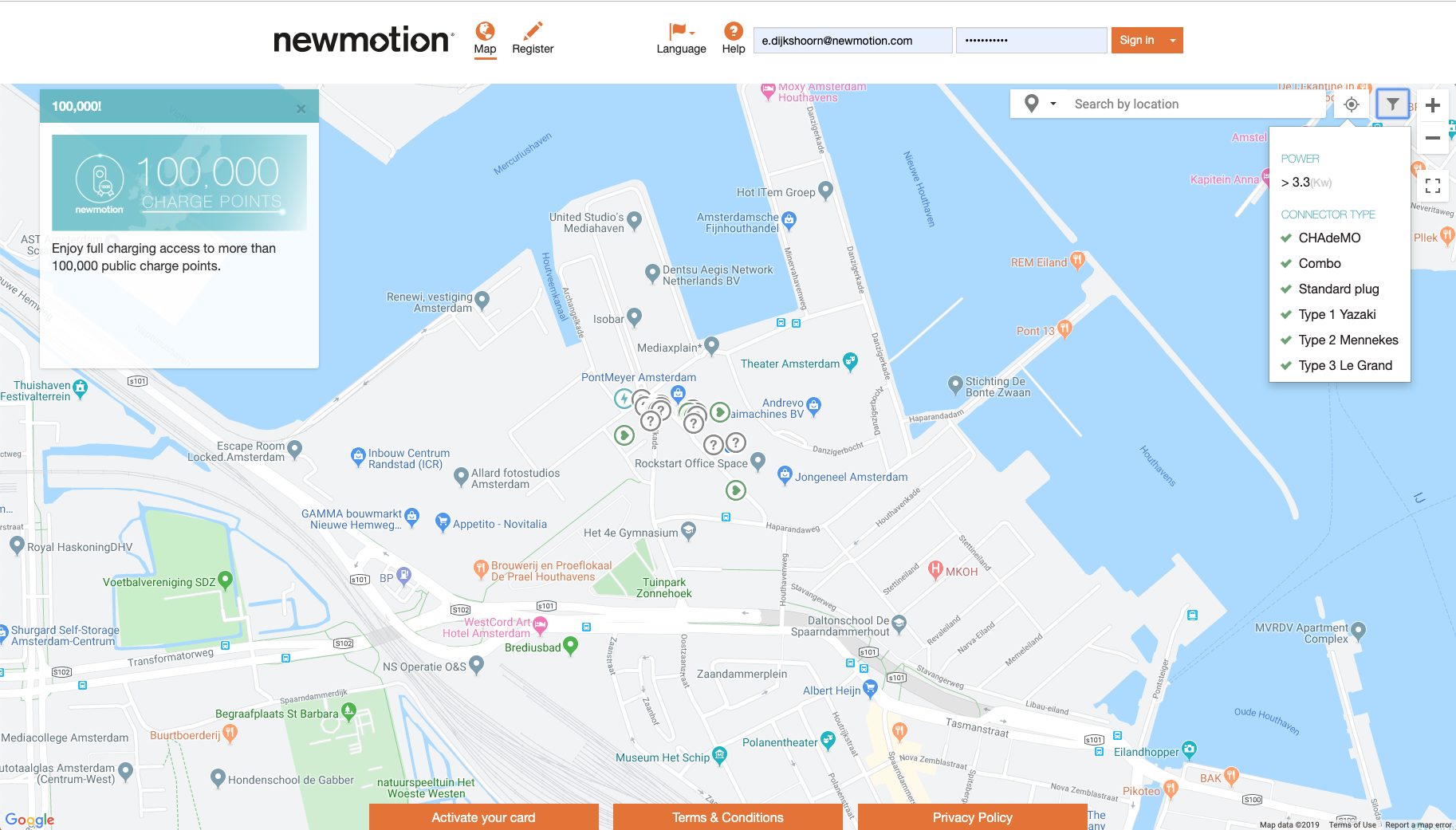Click the Eilandhopper map pin

[x=1189, y=749]
